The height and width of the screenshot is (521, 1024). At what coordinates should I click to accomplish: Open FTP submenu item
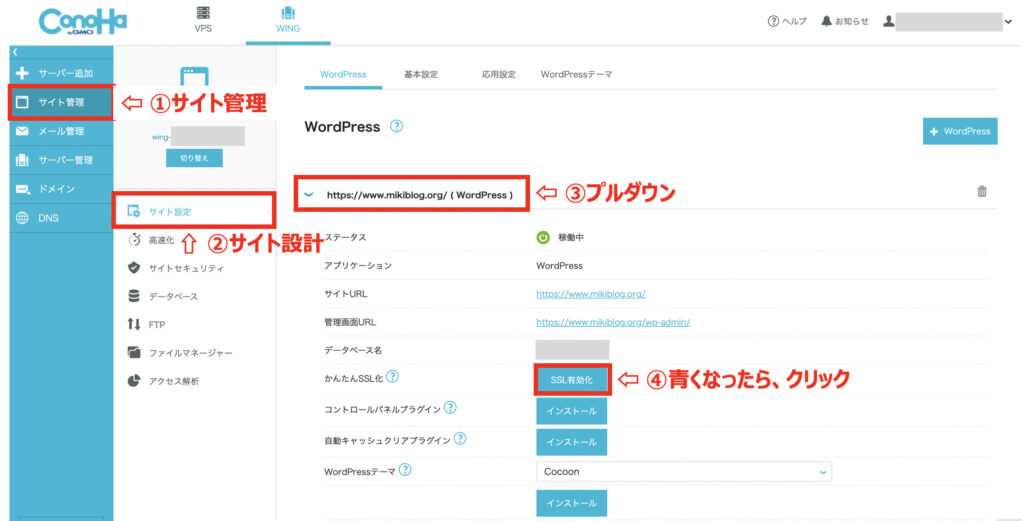point(146,324)
